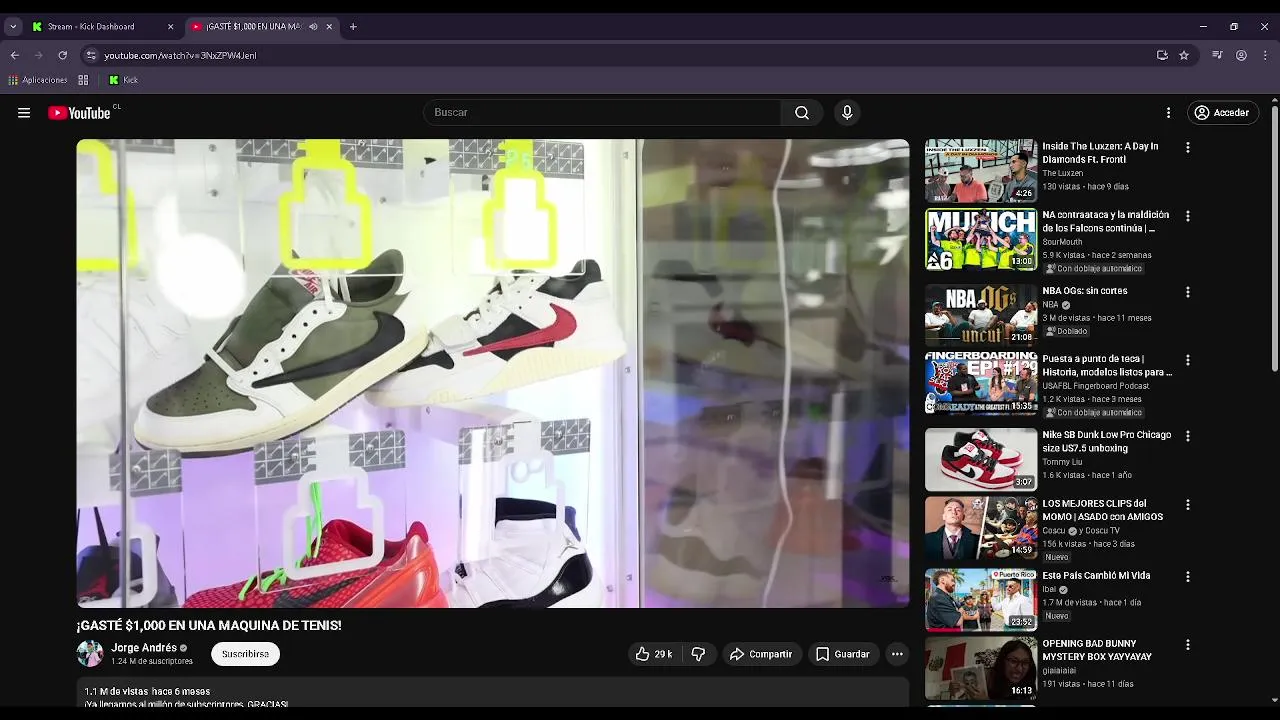
Task: Click the Con doblaje automático badge under SourMouth
Action: pyautogui.click(x=1093, y=269)
